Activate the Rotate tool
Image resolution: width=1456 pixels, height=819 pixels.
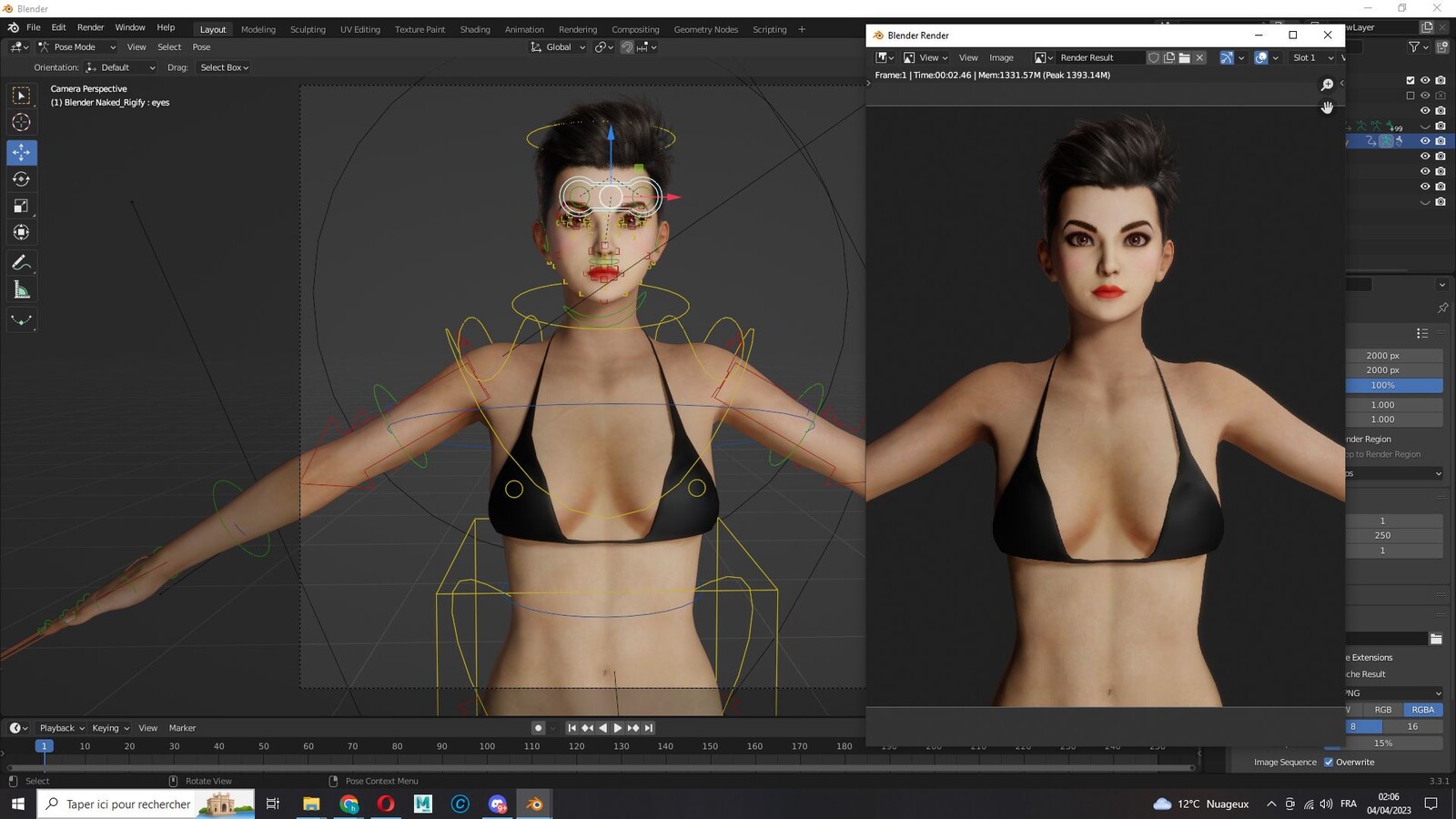21,179
